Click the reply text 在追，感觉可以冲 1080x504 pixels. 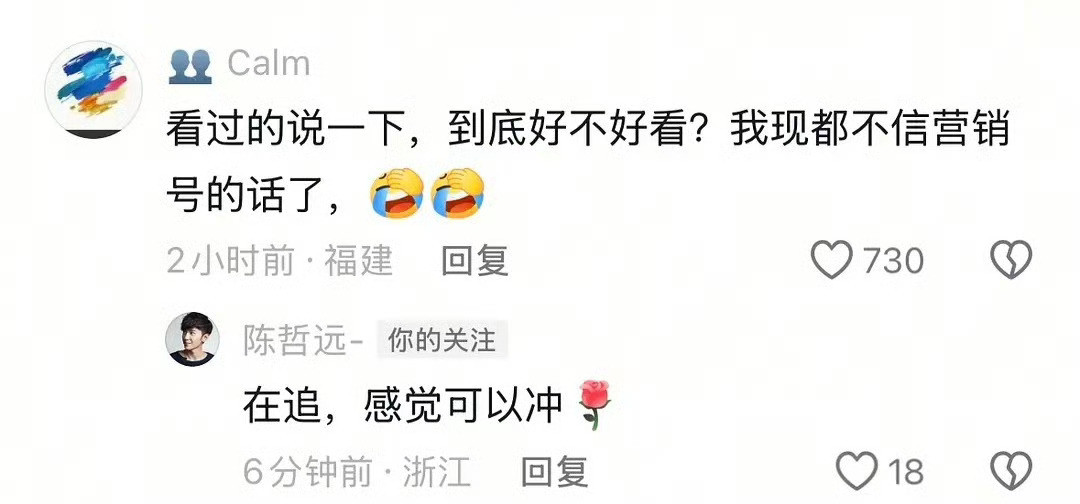click(403, 406)
